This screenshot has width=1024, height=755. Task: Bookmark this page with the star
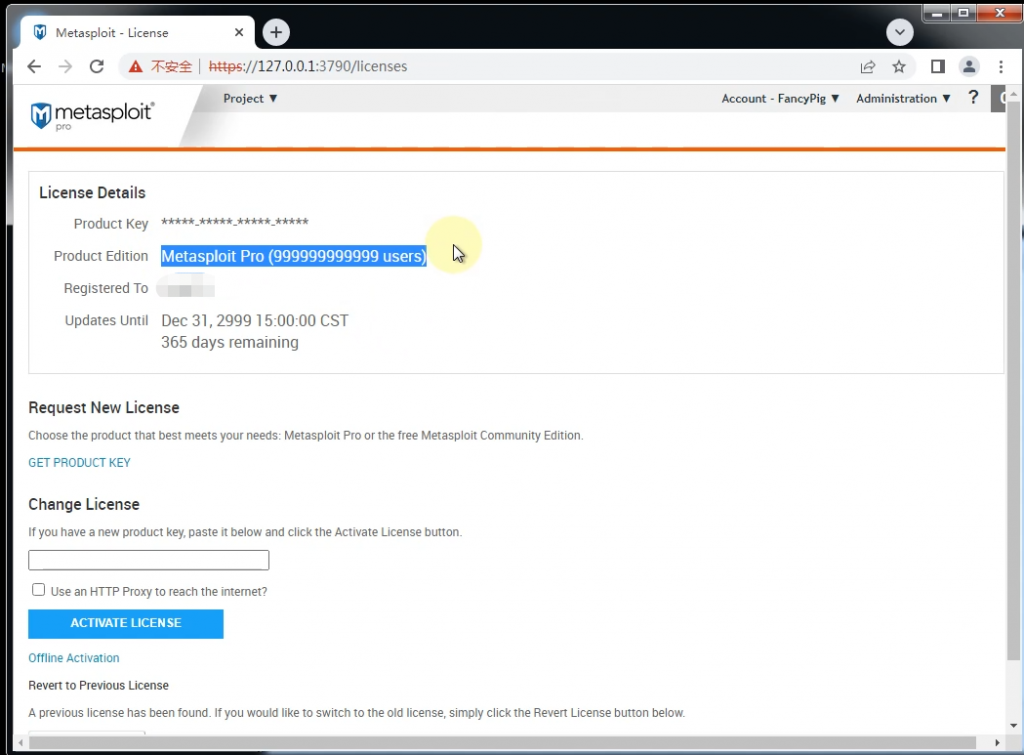899,67
